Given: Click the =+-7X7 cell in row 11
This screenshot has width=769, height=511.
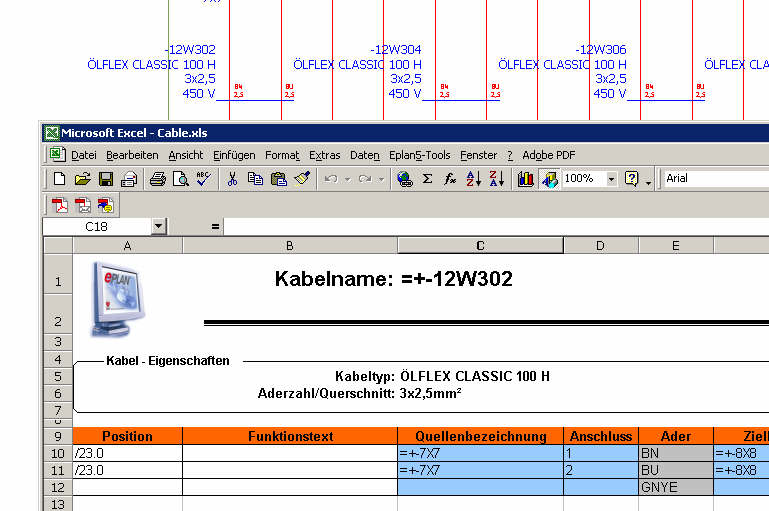Looking at the screenshot, I should [481, 470].
